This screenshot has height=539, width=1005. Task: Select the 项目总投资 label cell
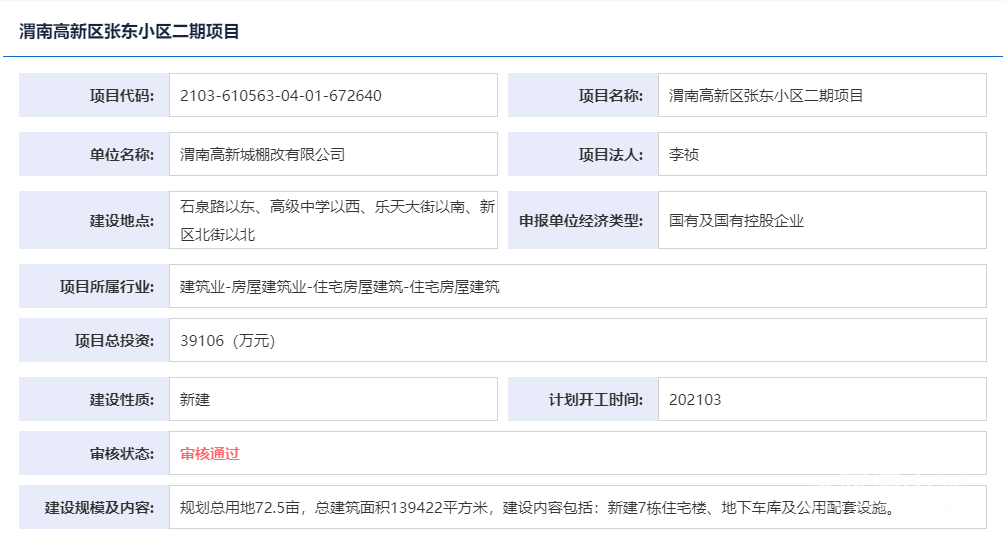point(95,341)
